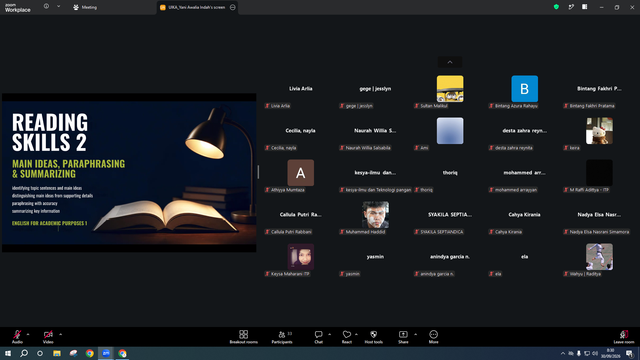Toggle the side panel layout icon
The height and width of the screenshot is (360, 640).
click(x=584, y=7)
